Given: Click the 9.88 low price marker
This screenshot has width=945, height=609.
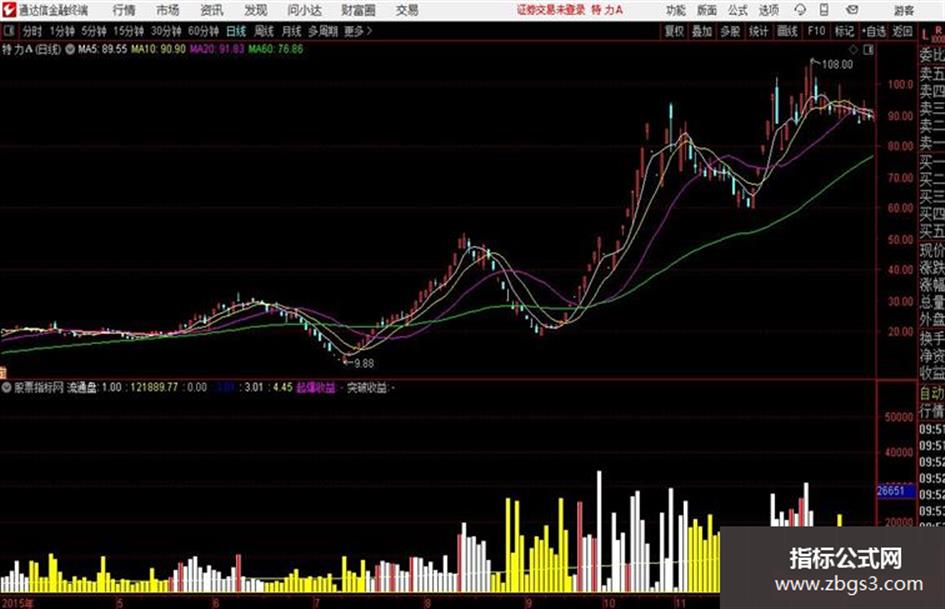Looking at the screenshot, I should pyautogui.click(x=363, y=364).
